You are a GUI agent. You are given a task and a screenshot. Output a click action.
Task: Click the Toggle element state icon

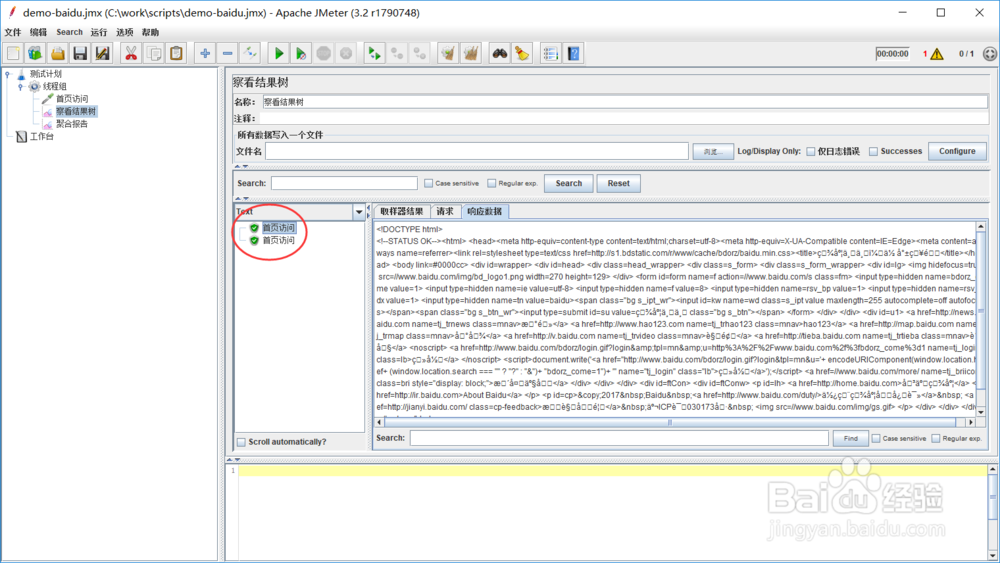[249, 54]
